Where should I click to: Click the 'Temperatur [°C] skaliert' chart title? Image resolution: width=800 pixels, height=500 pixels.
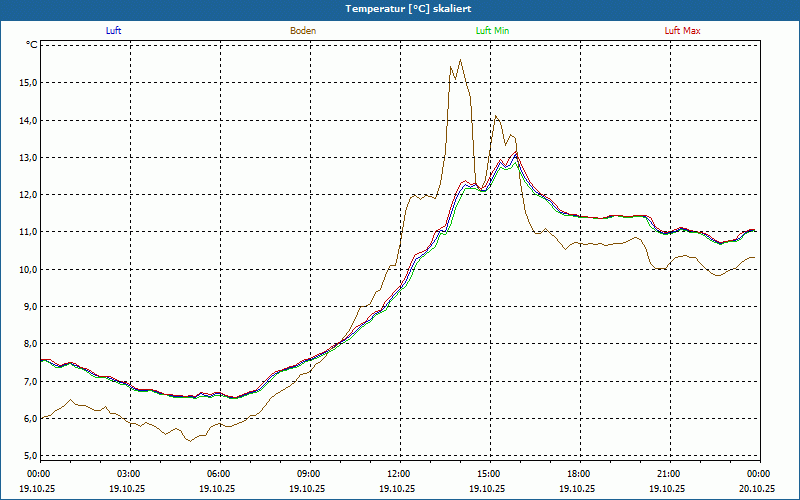(x=400, y=8)
